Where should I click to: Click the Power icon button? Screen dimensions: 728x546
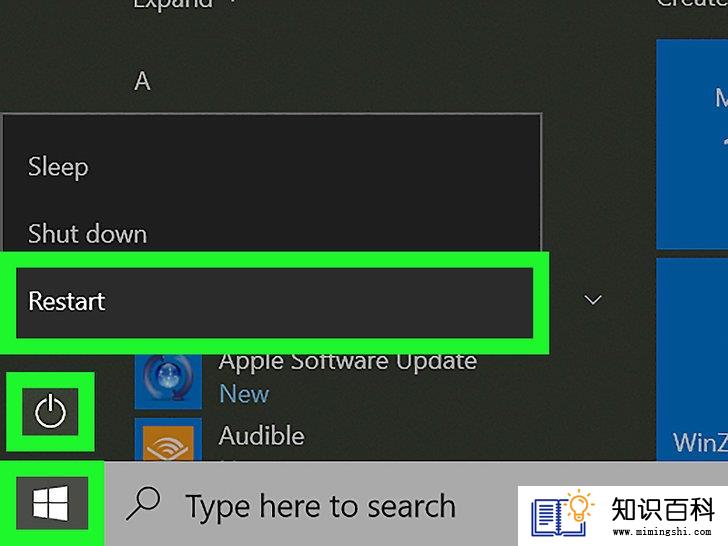coord(50,411)
